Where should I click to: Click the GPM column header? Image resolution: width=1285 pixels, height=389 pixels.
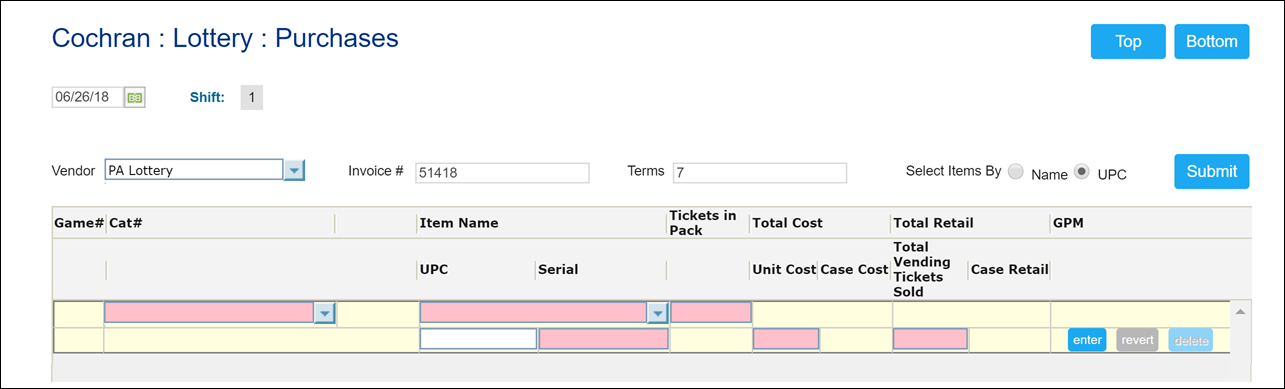pyautogui.click(x=1068, y=223)
